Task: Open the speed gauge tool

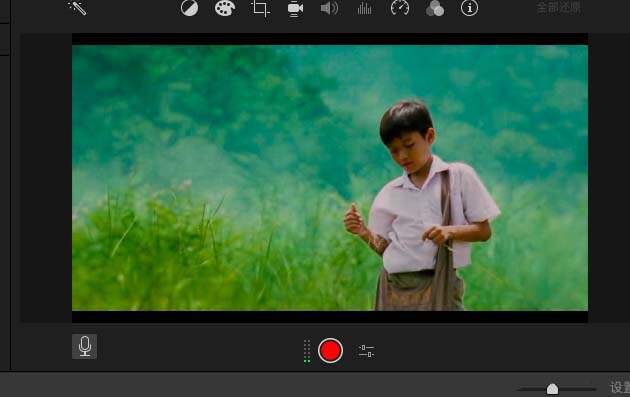Action: [x=400, y=8]
